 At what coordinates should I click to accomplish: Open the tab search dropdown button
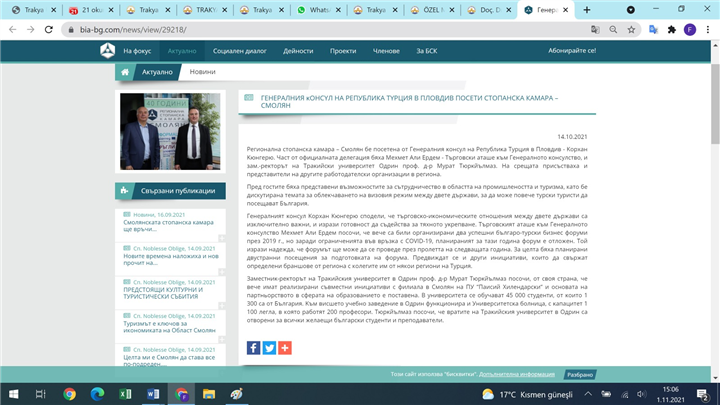coord(631,10)
